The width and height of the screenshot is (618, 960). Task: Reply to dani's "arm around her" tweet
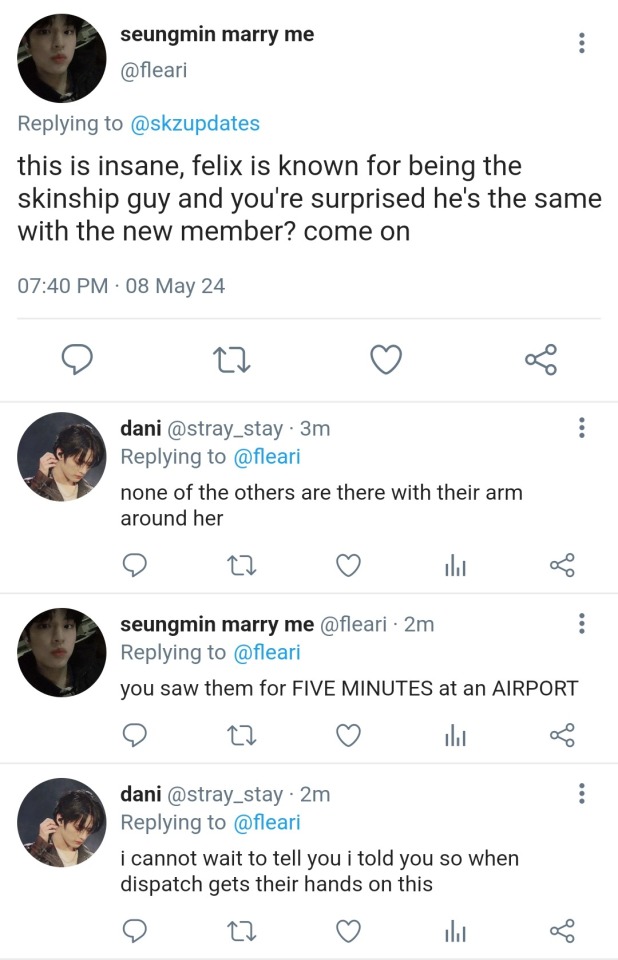point(135,566)
